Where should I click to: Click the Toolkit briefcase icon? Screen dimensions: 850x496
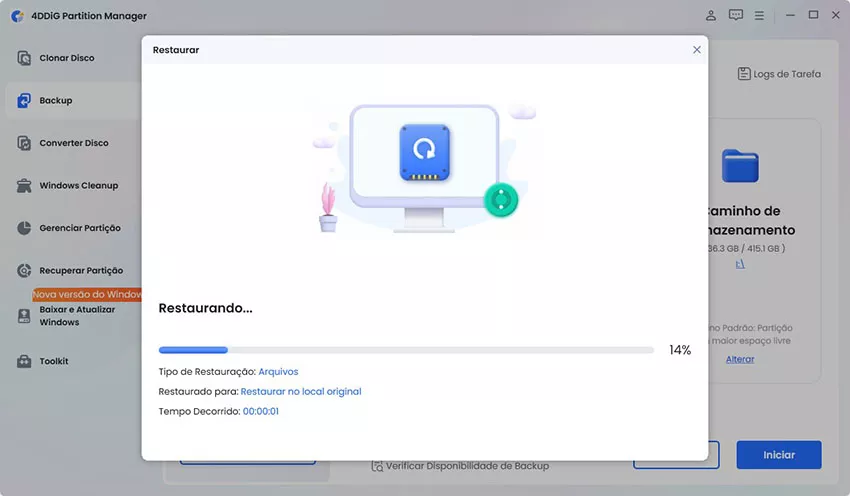pyautogui.click(x=24, y=361)
